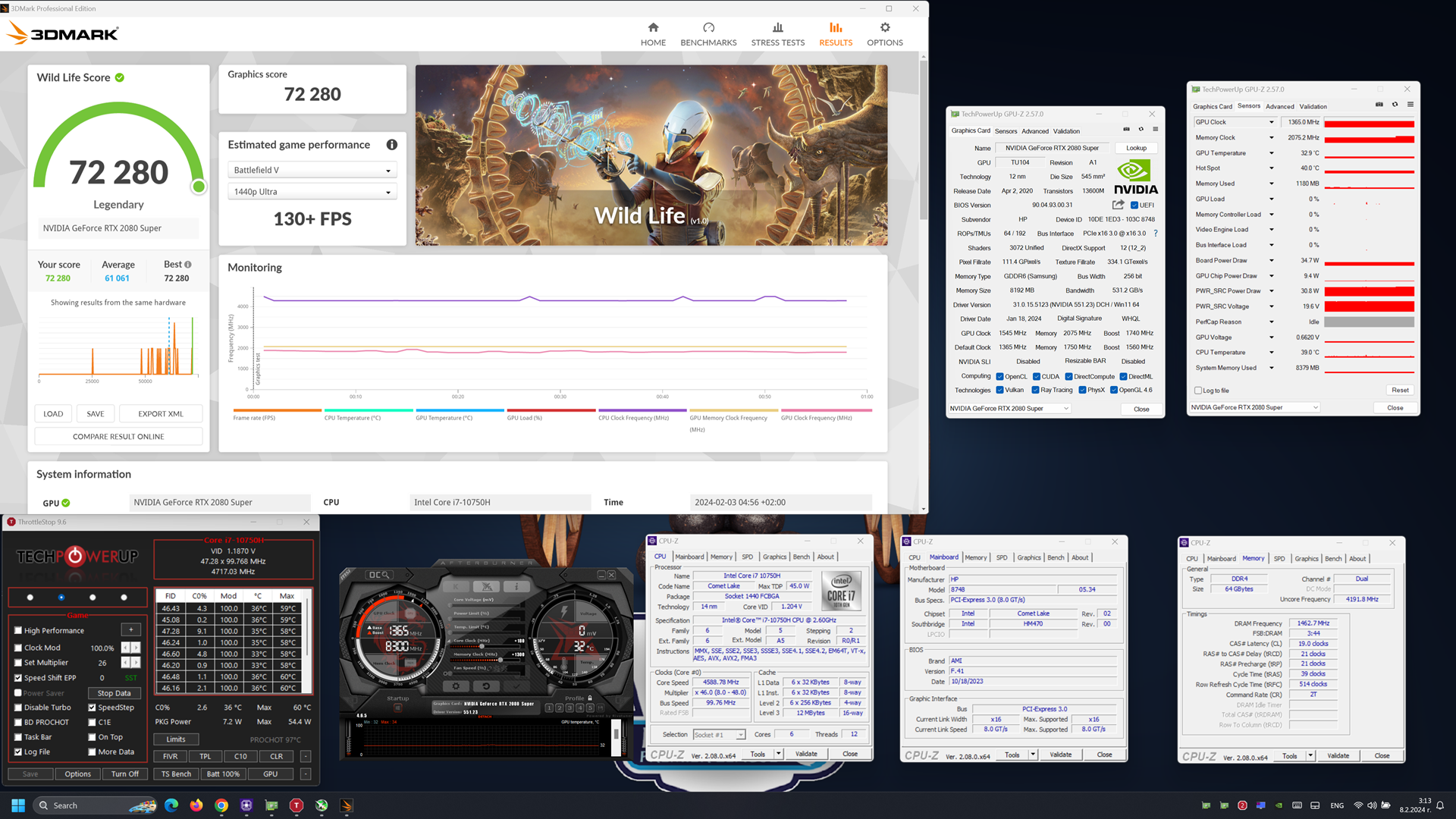Expand PerfCap Reason sensor dropdown arrow
The height and width of the screenshot is (819, 1456).
coord(1272,322)
